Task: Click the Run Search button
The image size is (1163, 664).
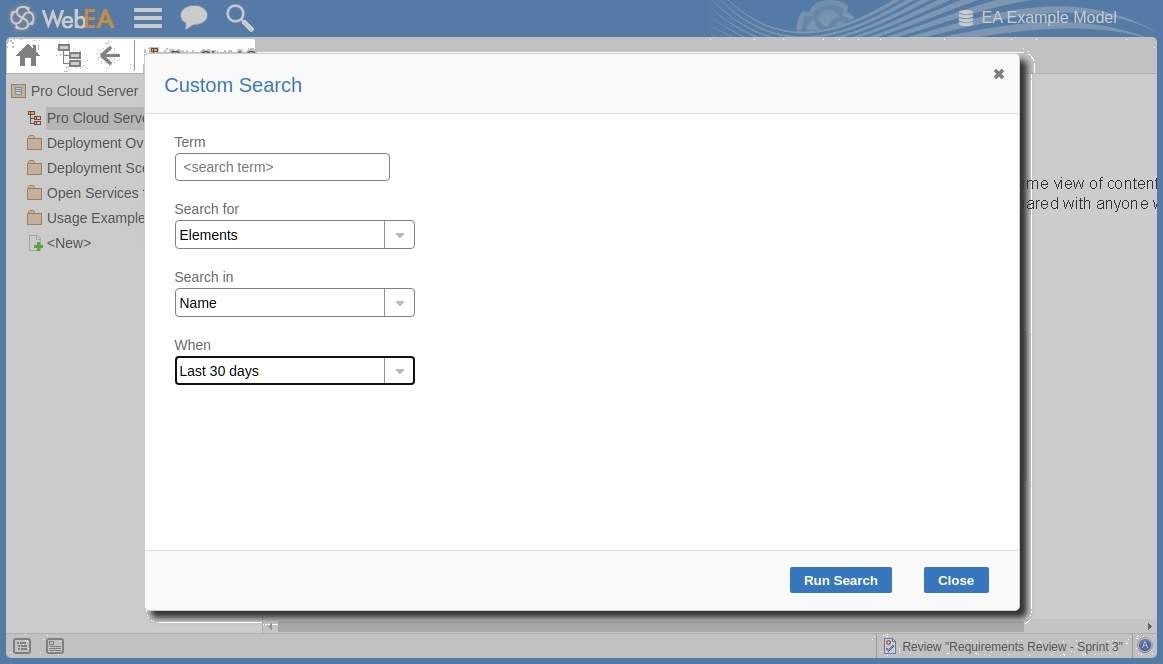Action: click(x=840, y=580)
